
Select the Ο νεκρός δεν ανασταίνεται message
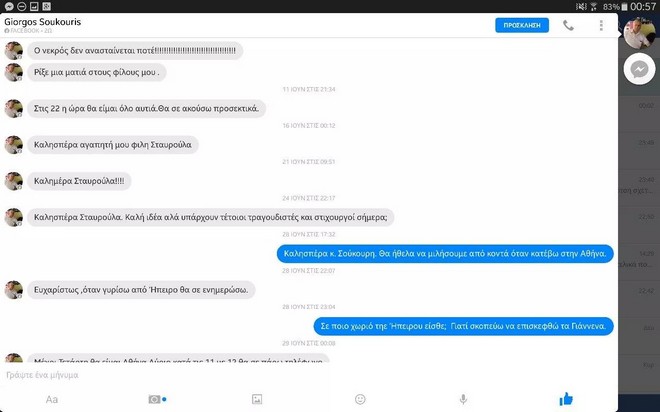pos(135,51)
